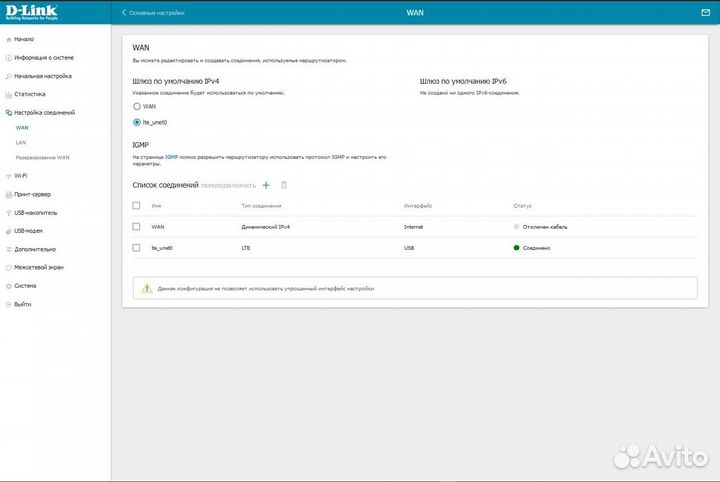Click the D-Link logo
Viewport: 720px width, 482px height.
point(34,13)
